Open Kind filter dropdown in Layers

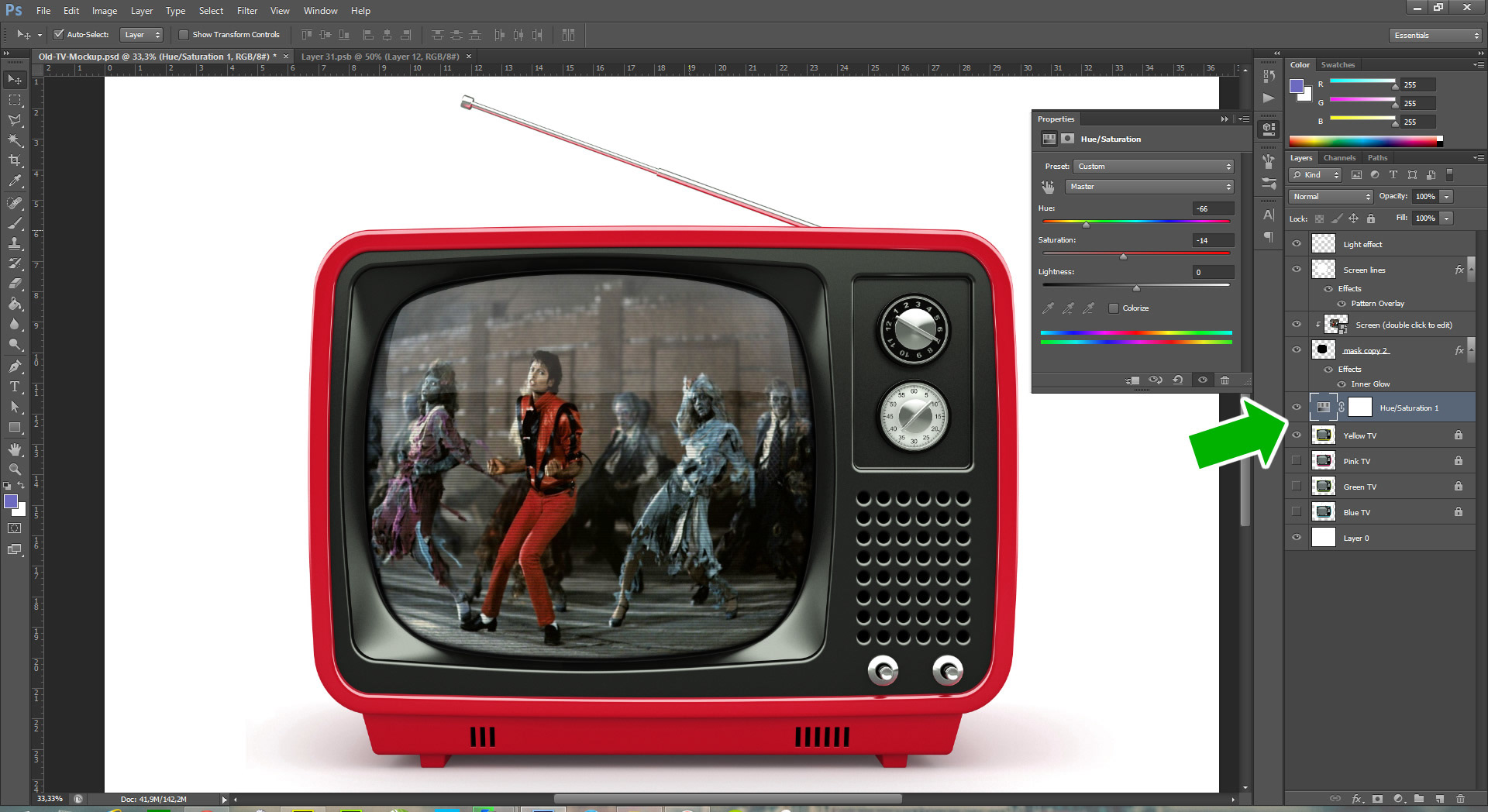1316,175
